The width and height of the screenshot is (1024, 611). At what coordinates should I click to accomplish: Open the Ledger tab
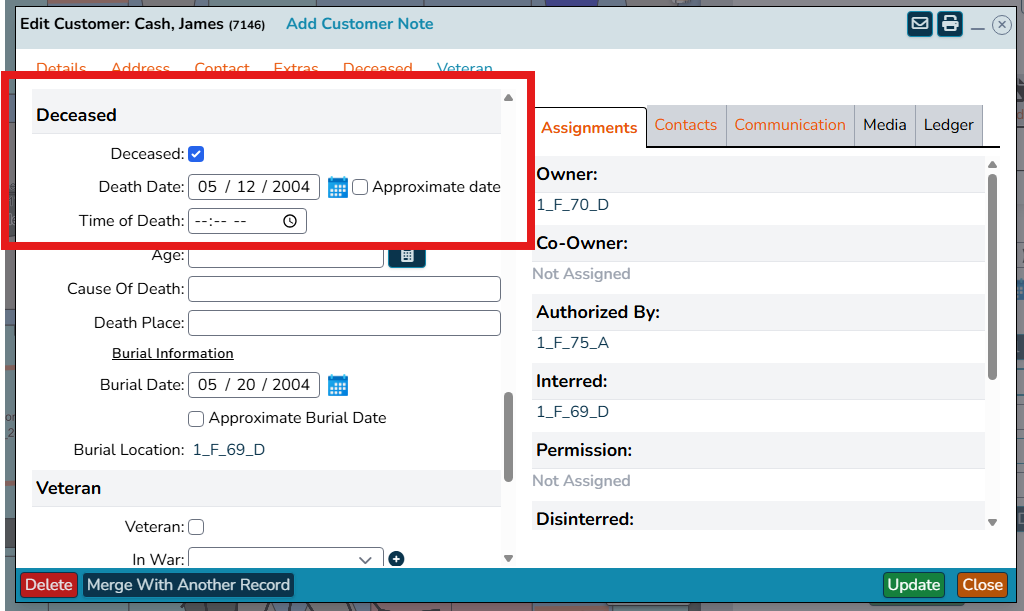pyautogui.click(x=948, y=125)
